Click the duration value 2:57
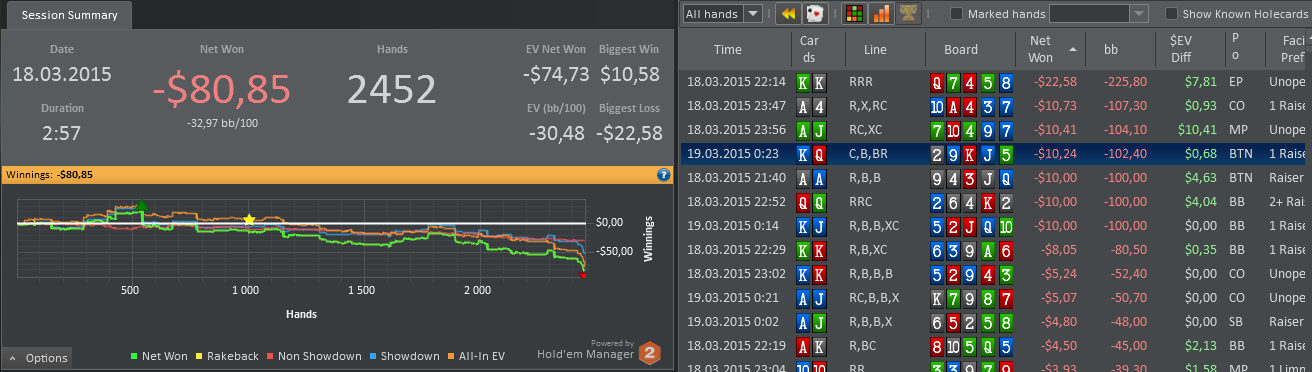The width and height of the screenshot is (1312, 372). tap(62, 132)
